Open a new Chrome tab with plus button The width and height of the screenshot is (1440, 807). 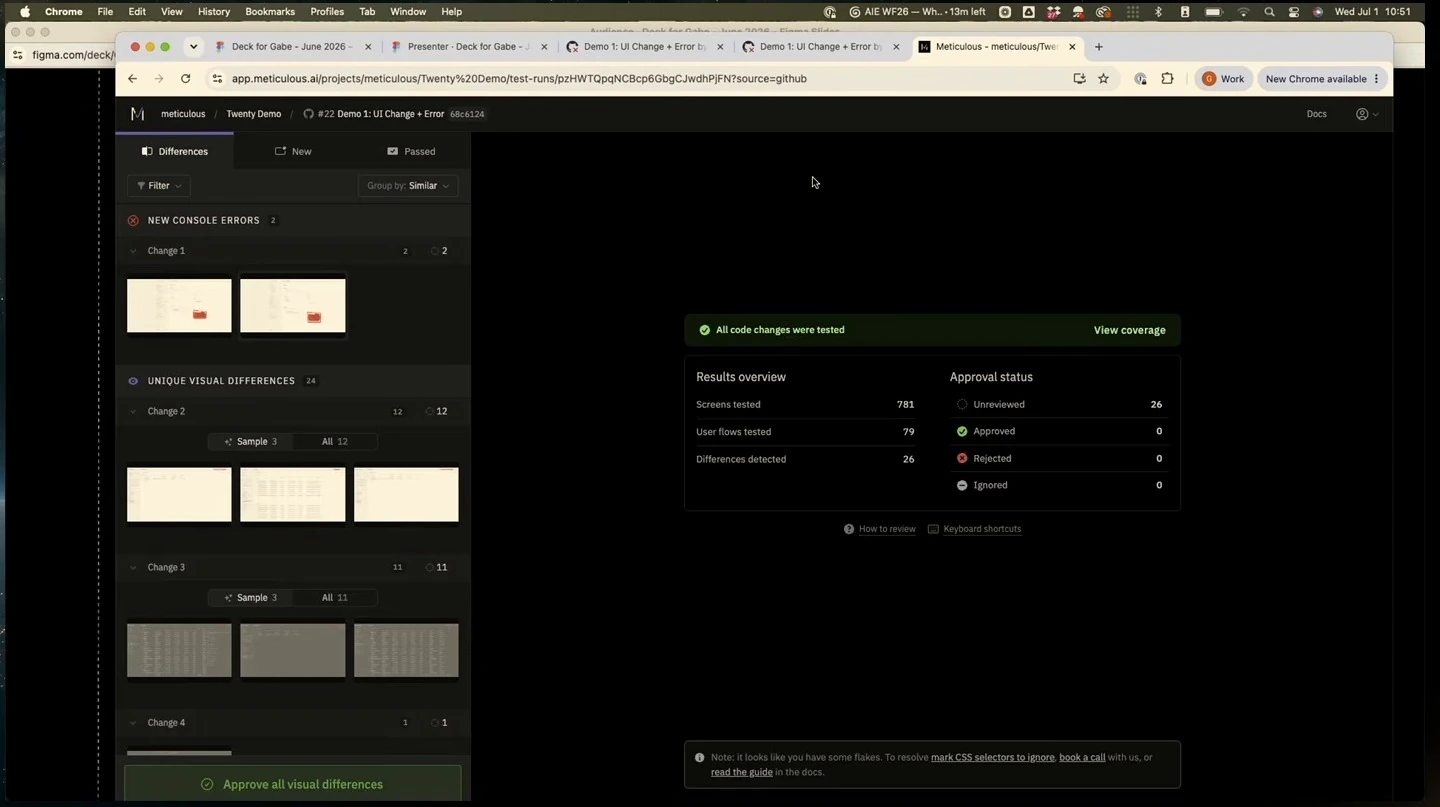(x=1099, y=47)
